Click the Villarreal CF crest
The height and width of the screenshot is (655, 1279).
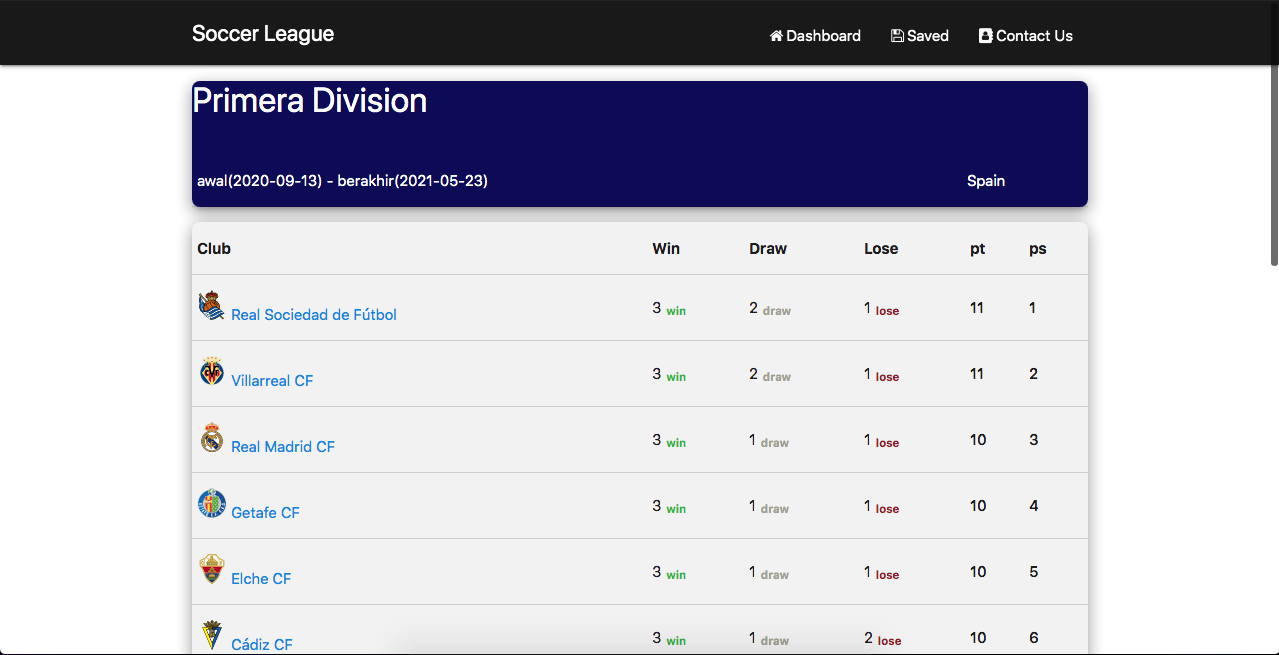211,371
